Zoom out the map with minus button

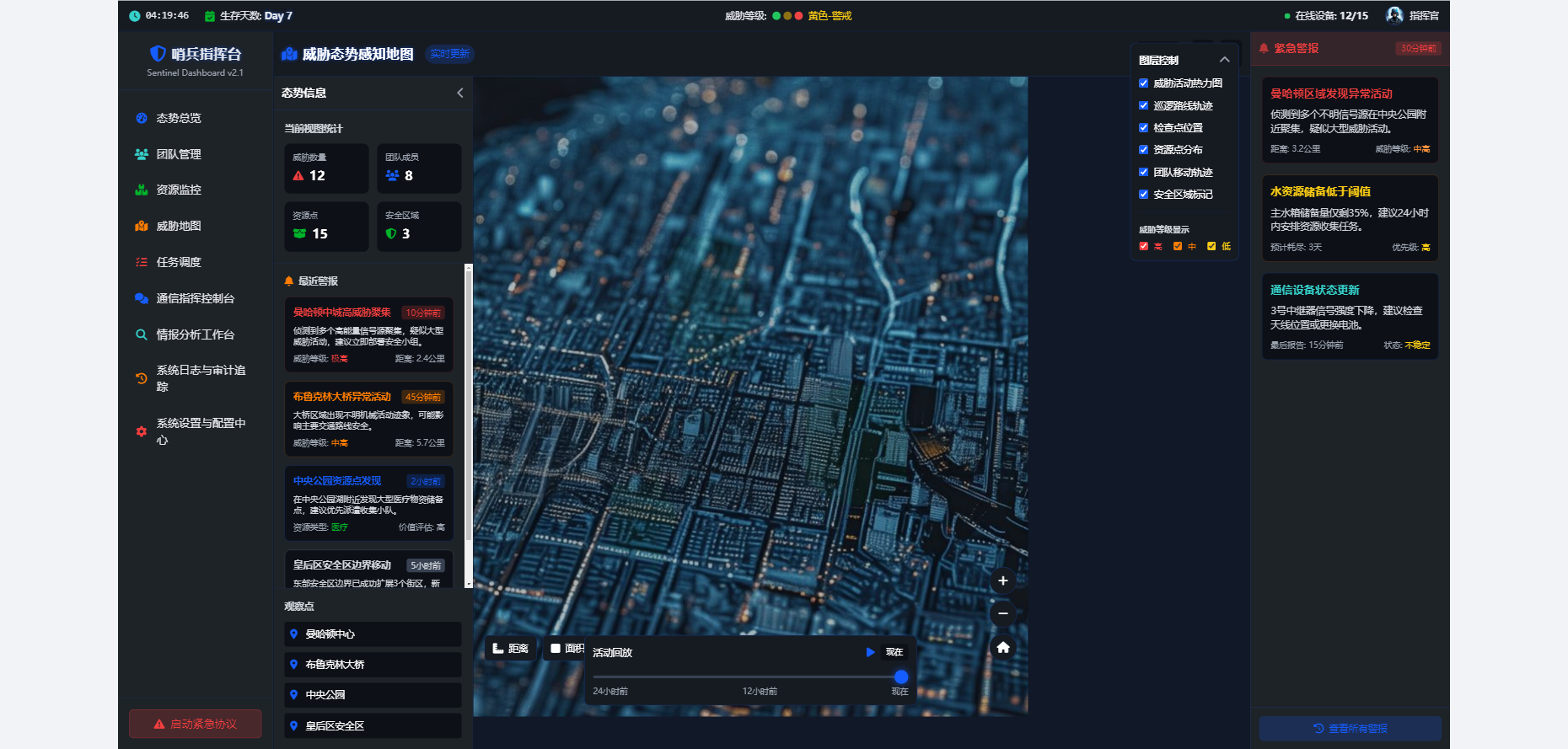[x=1003, y=613]
